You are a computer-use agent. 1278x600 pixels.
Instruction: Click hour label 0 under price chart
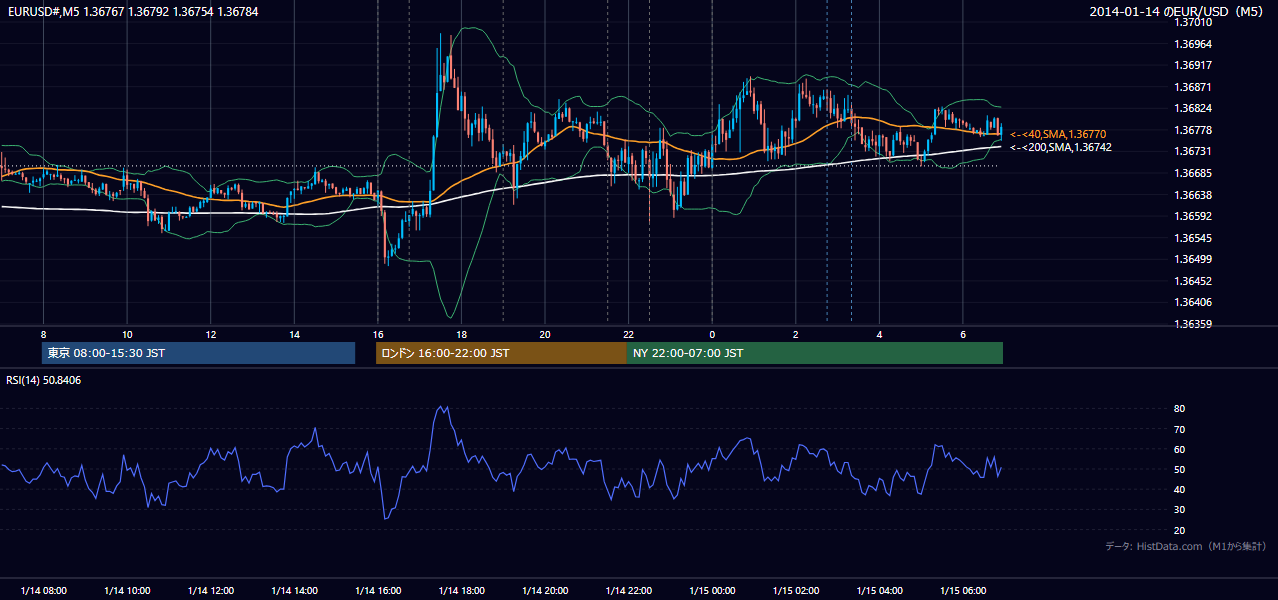pyautogui.click(x=712, y=334)
